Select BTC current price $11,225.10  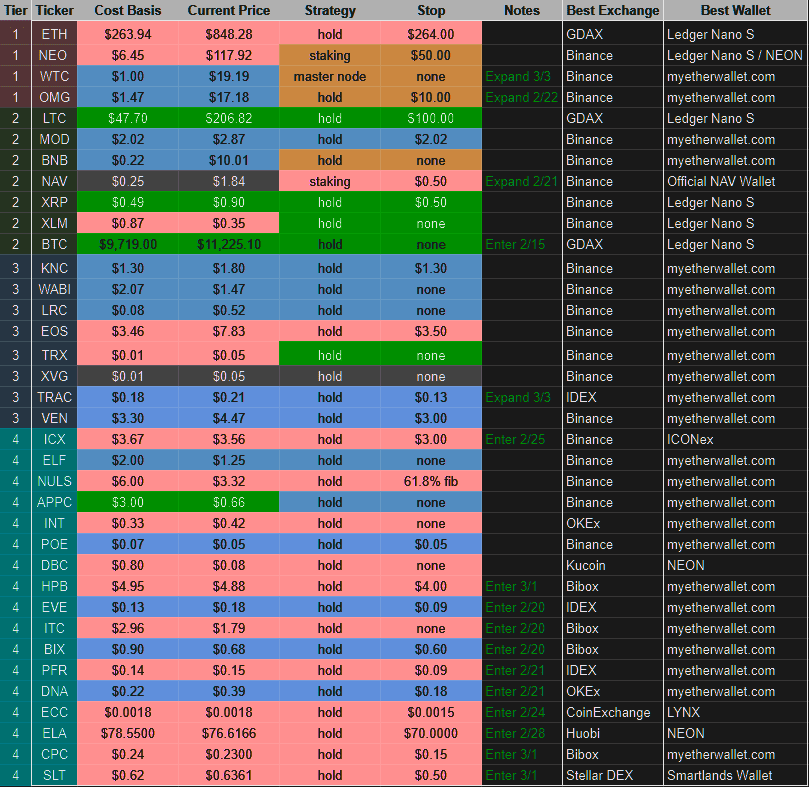pyautogui.click(x=229, y=245)
